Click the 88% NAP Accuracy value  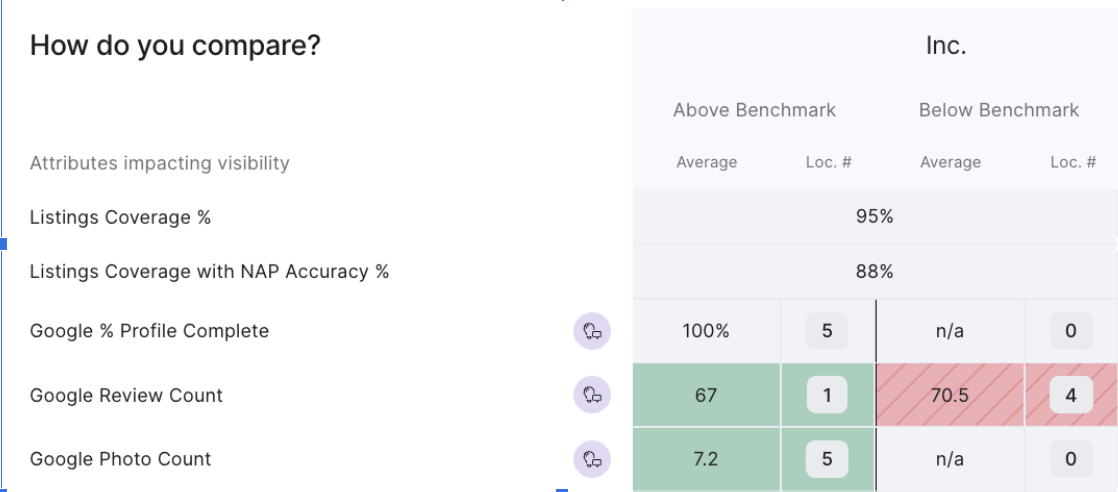[874, 271]
